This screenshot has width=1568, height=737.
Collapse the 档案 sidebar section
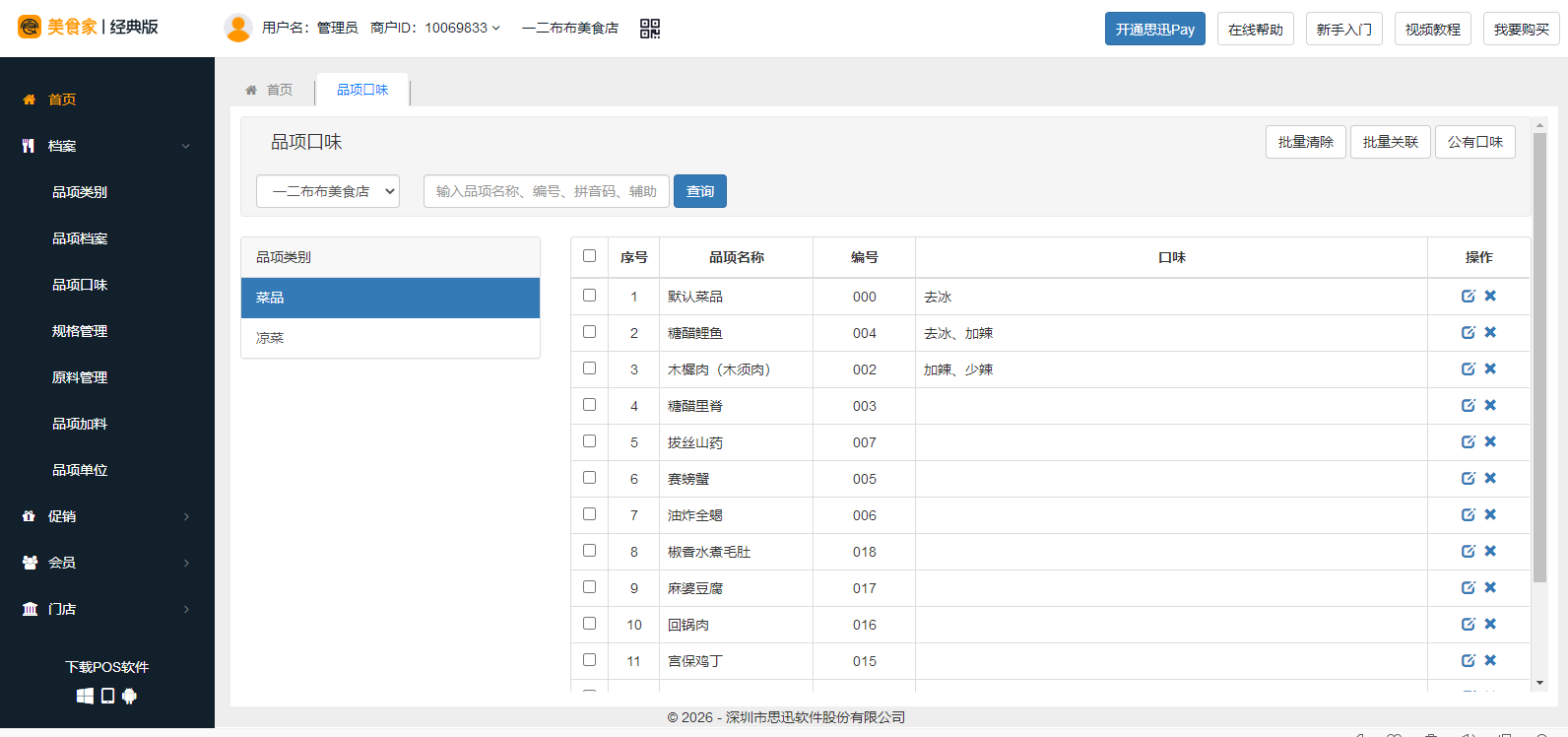click(x=107, y=146)
